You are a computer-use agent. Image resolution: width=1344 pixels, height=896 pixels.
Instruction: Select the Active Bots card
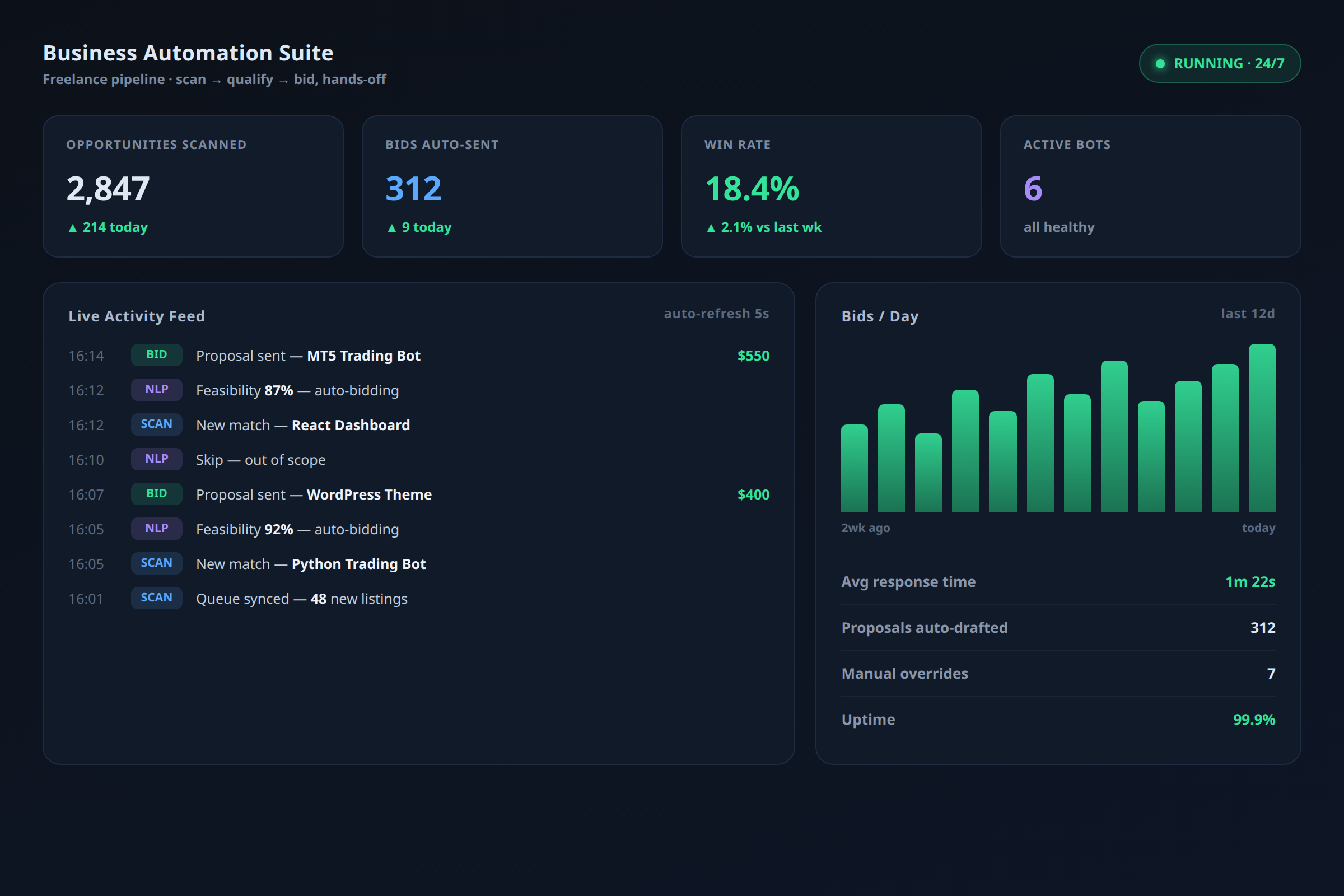click(1150, 186)
